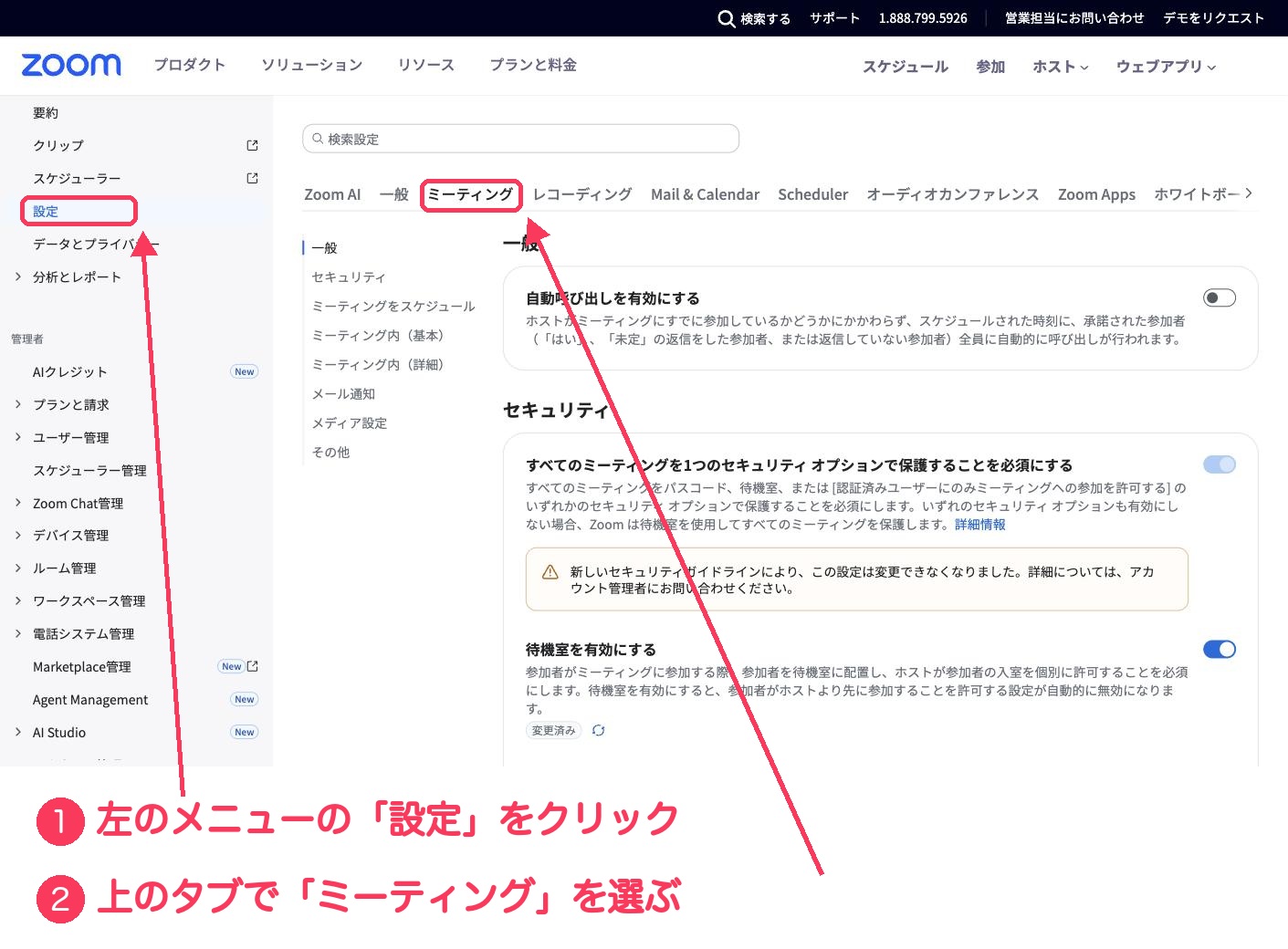The height and width of the screenshot is (949, 1288).
Task: Expand デバイス管理 section
Action: click(18, 535)
